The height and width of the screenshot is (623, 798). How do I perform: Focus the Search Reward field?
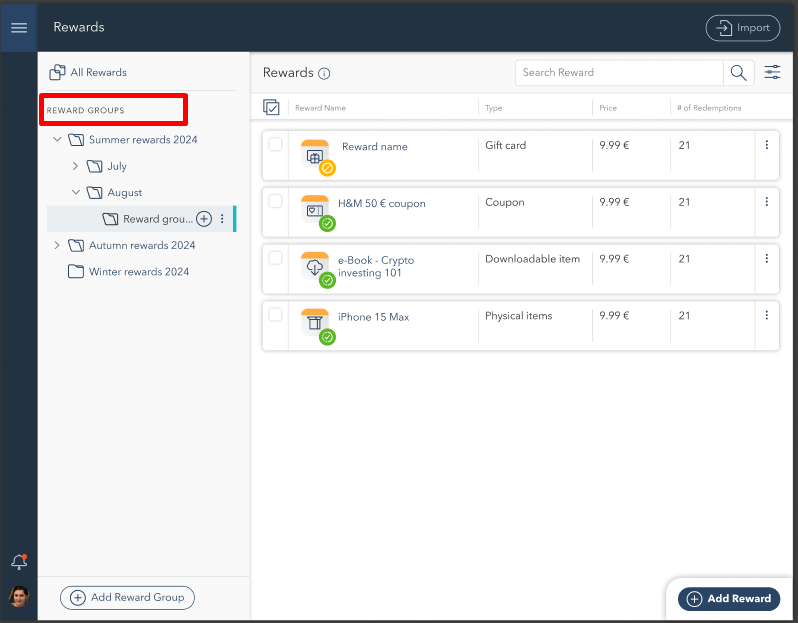(x=619, y=73)
